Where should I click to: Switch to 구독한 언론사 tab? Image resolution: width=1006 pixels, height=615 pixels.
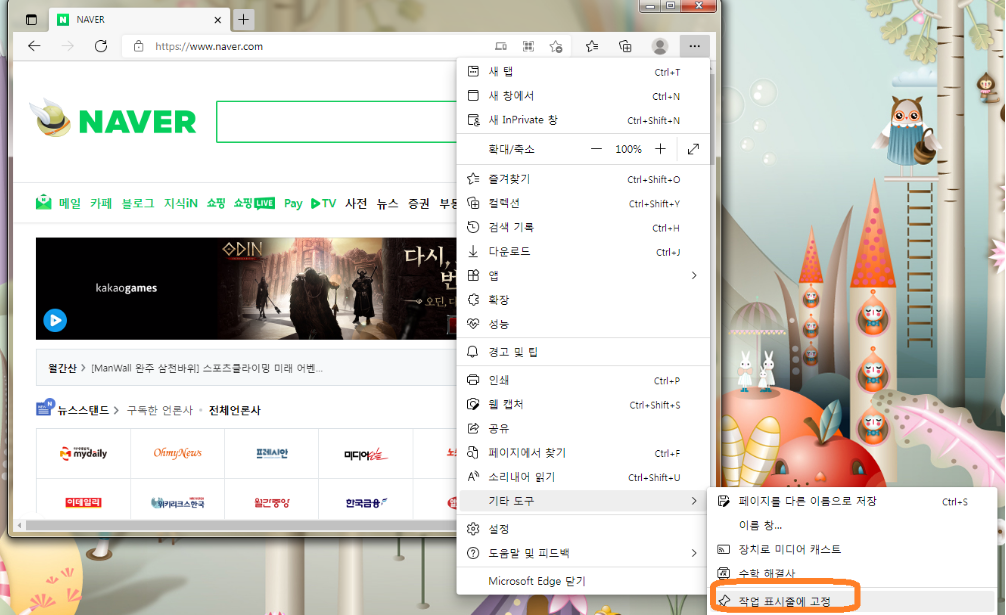tap(160, 410)
